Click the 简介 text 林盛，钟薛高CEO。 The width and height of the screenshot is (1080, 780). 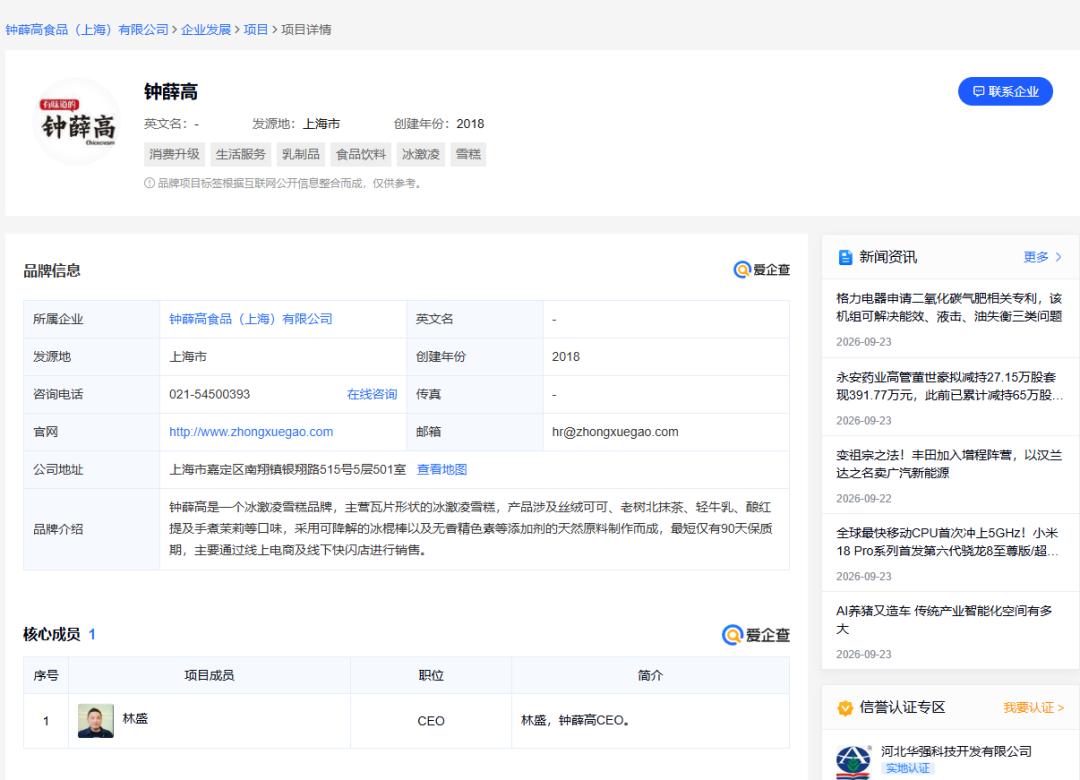pyautogui.click(x=575, y=721)
